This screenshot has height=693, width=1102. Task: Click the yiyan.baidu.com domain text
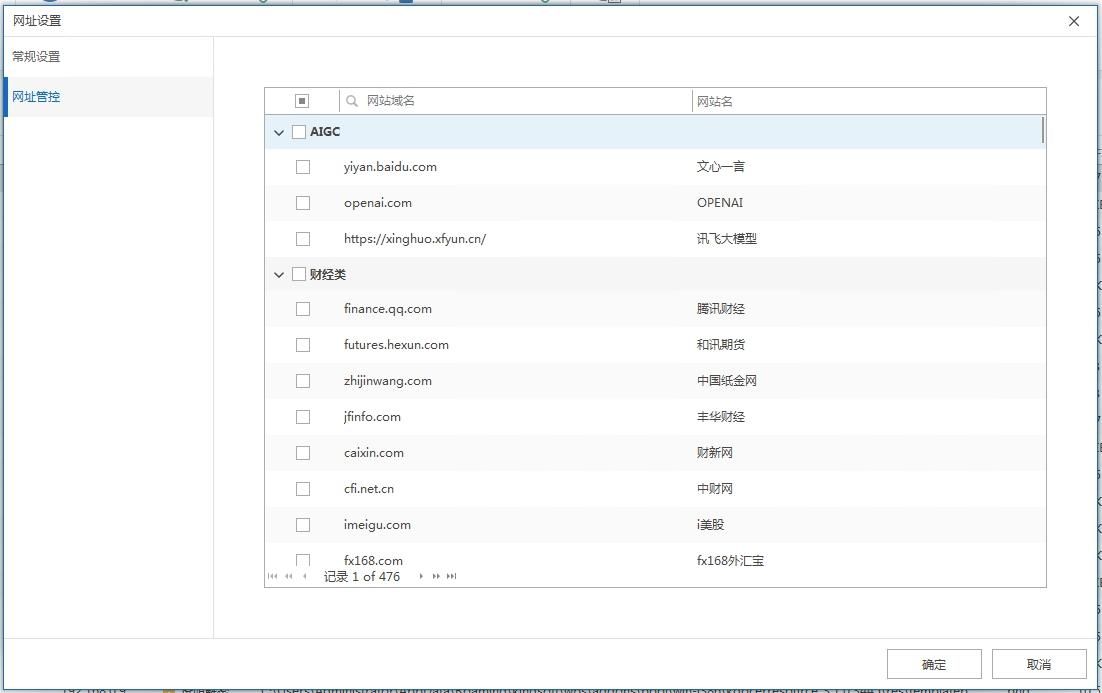tap(390, 167)
